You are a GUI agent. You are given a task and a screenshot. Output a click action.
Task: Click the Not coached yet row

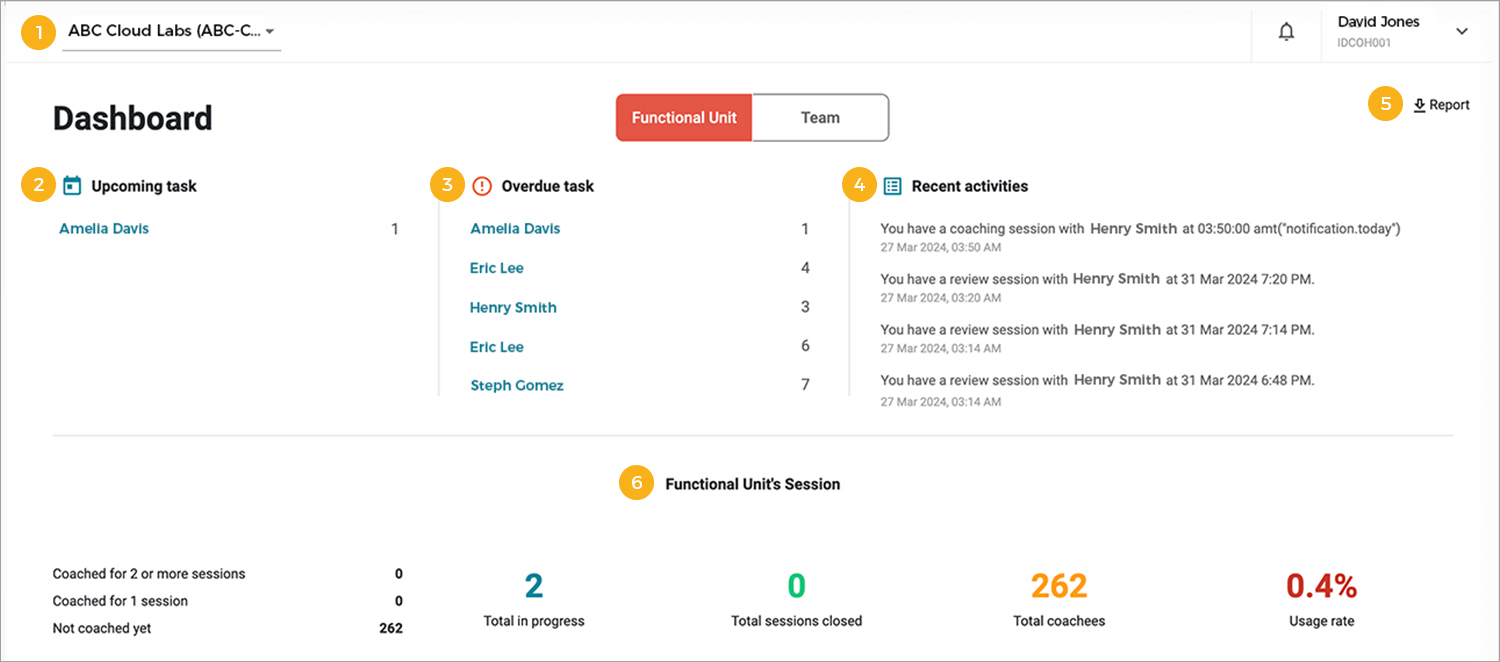(228, 628)
